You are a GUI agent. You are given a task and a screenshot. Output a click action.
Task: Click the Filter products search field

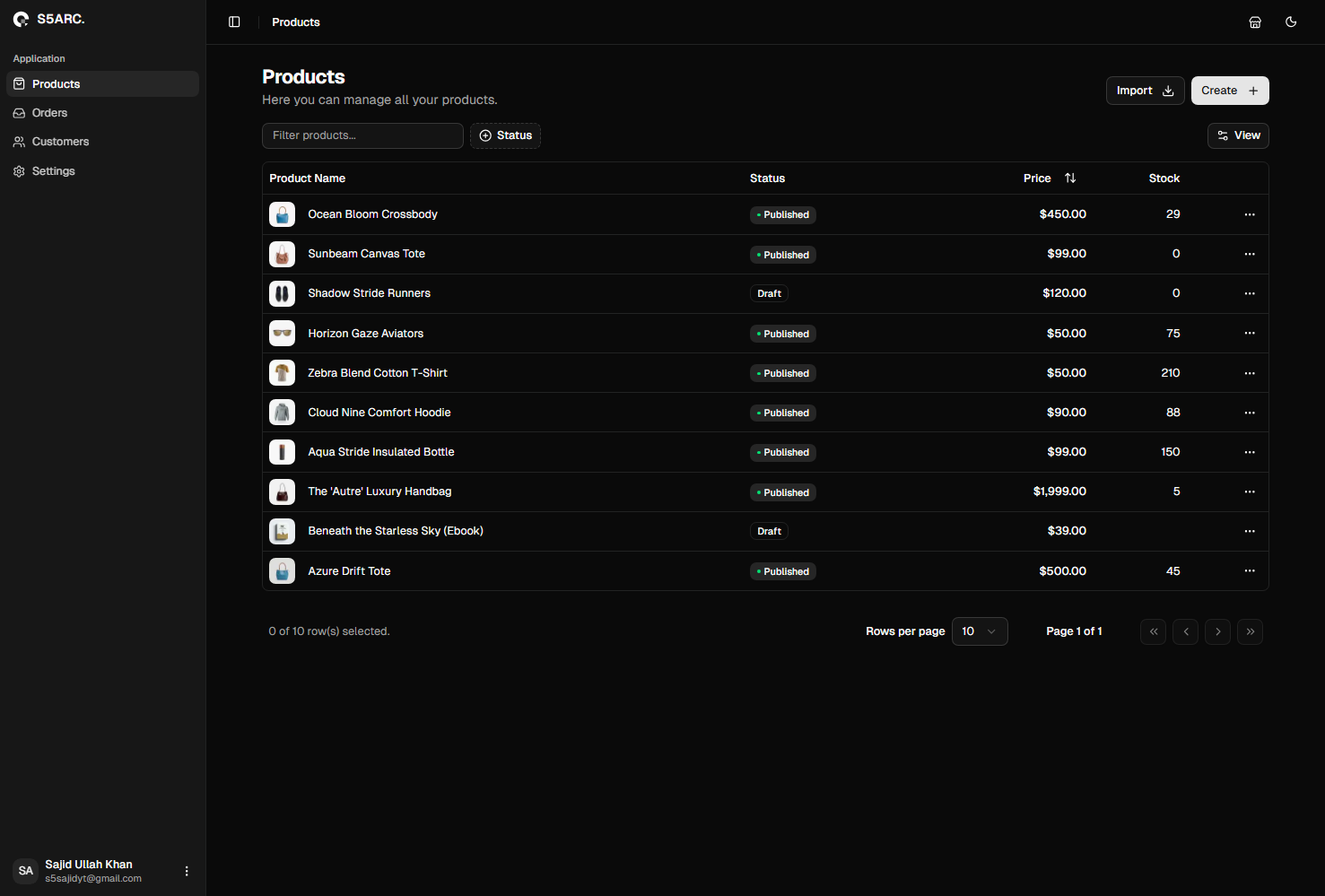362,135
